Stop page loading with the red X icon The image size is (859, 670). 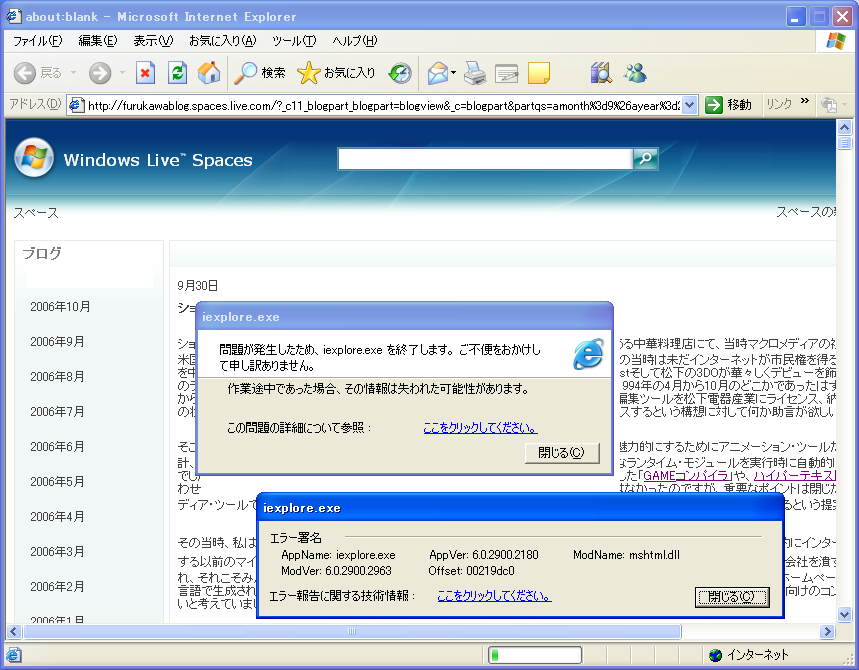point(145,73)
